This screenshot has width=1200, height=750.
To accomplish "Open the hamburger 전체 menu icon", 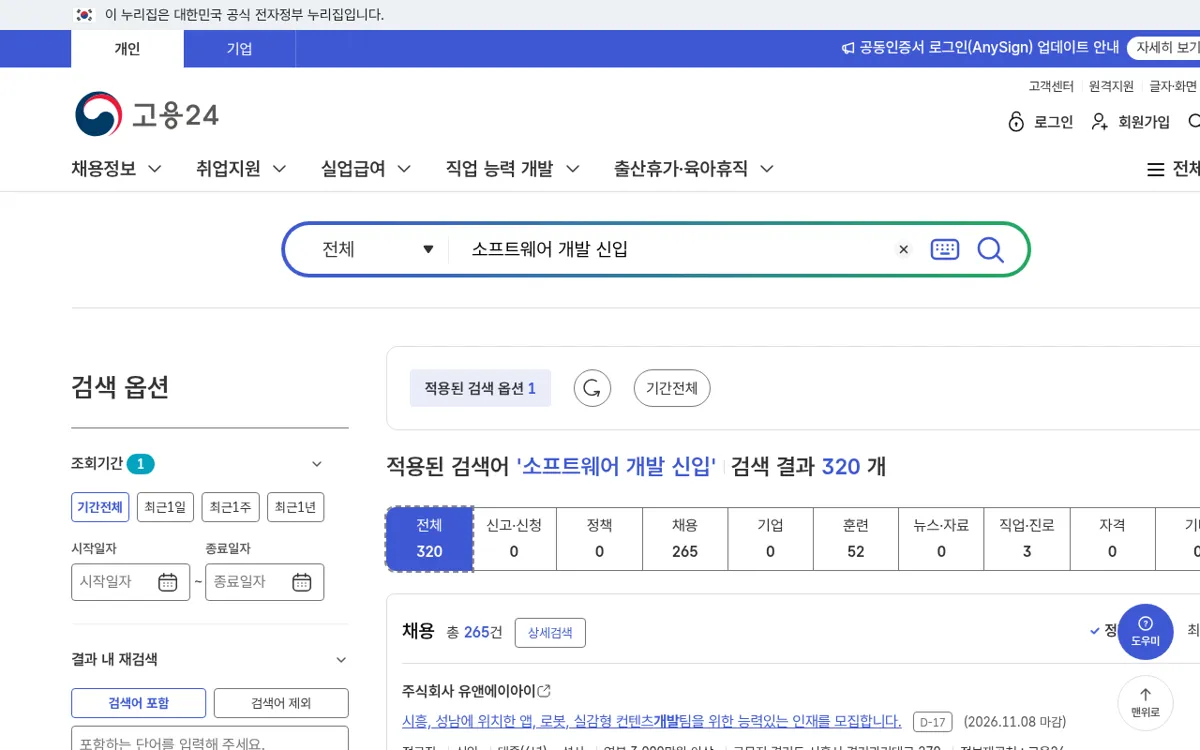I will click(1156, 170).
